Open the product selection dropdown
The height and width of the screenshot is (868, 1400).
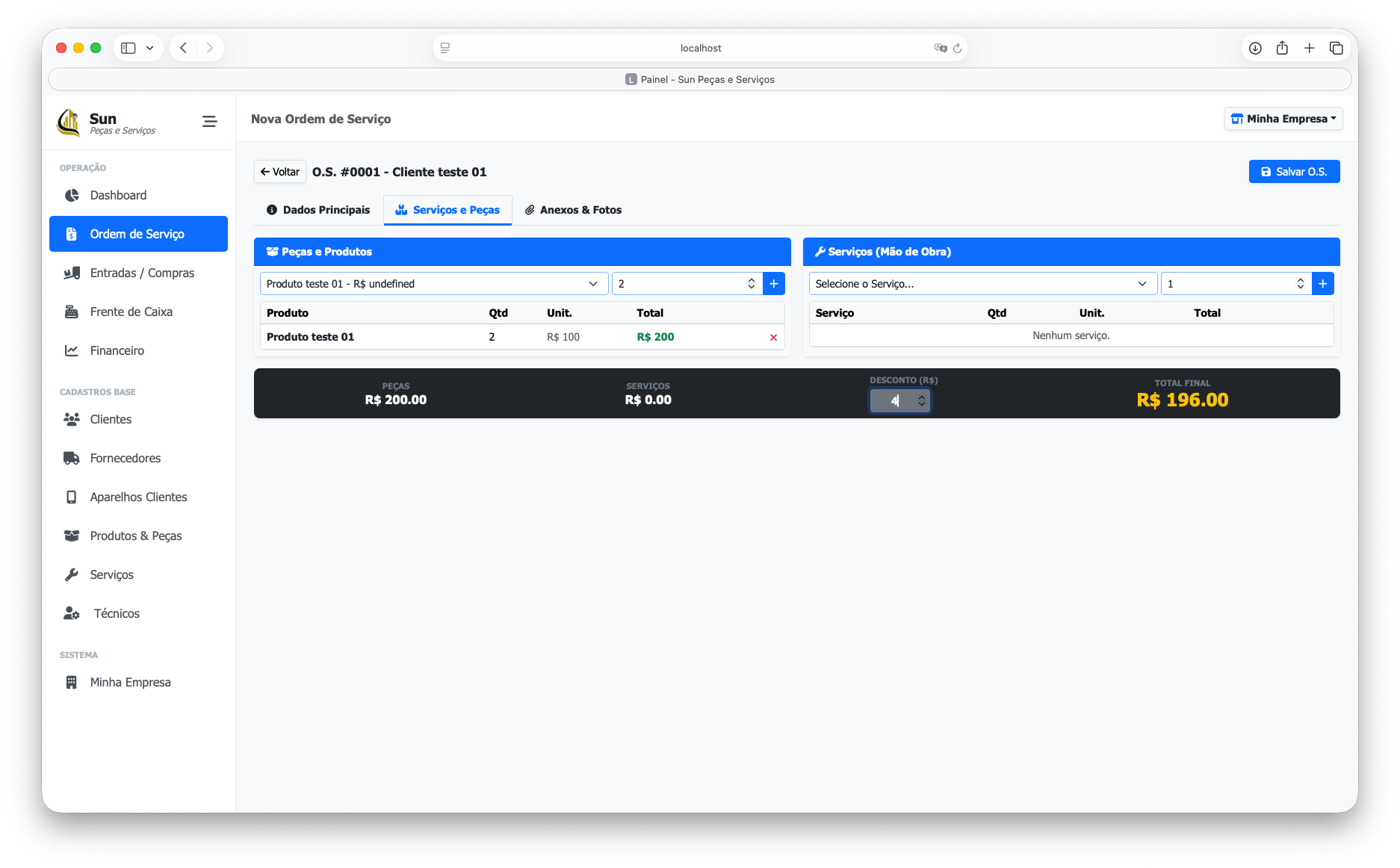pos(433,284)
